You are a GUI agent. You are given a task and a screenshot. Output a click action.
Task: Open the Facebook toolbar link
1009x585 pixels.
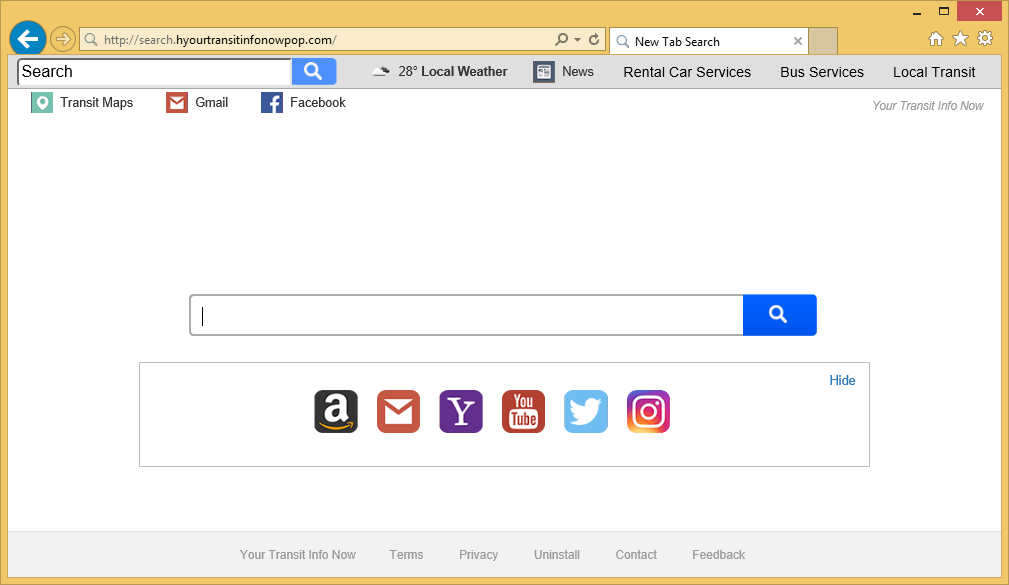tap(318, 102)
